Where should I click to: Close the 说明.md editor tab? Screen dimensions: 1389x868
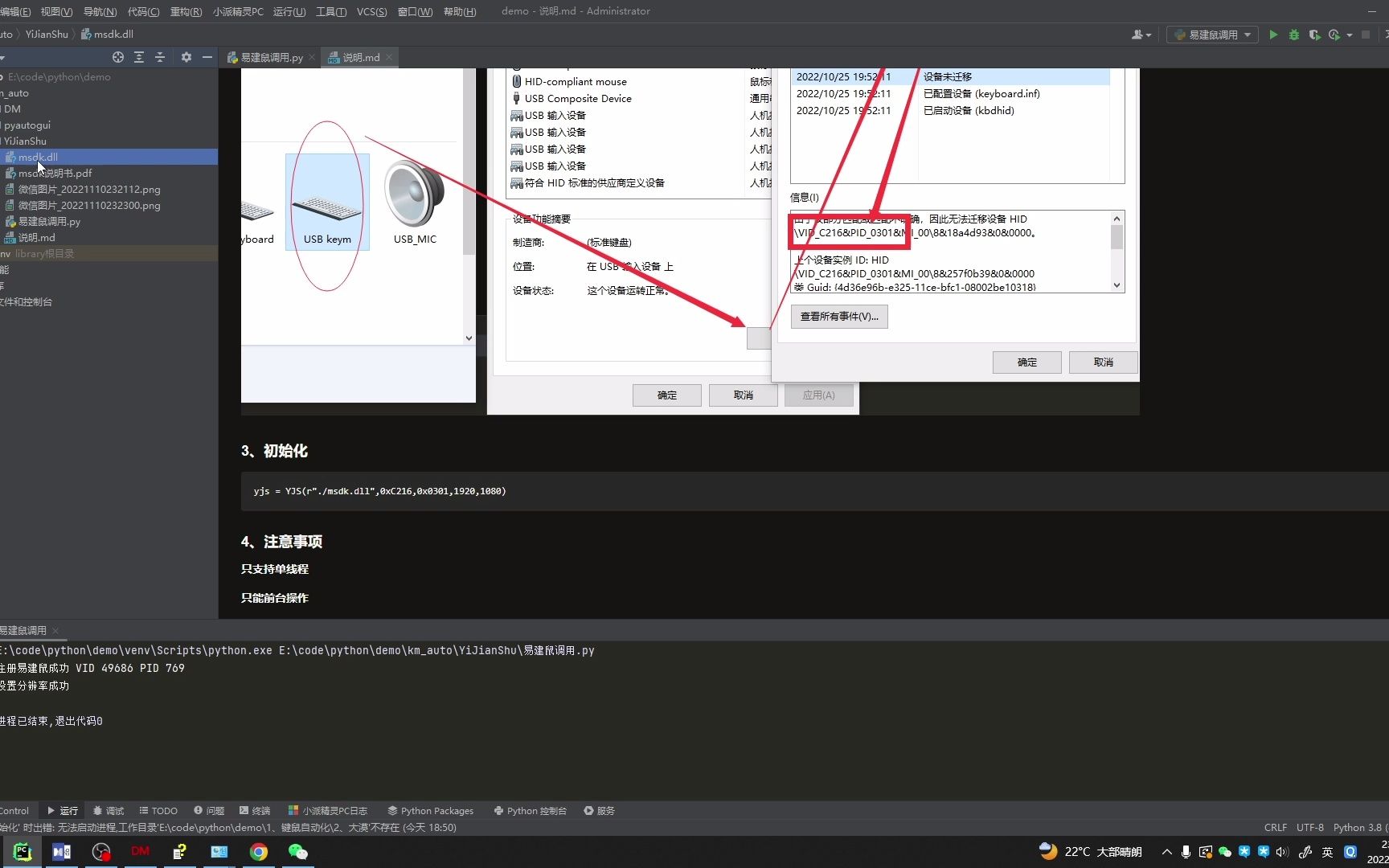coord(389,57)
